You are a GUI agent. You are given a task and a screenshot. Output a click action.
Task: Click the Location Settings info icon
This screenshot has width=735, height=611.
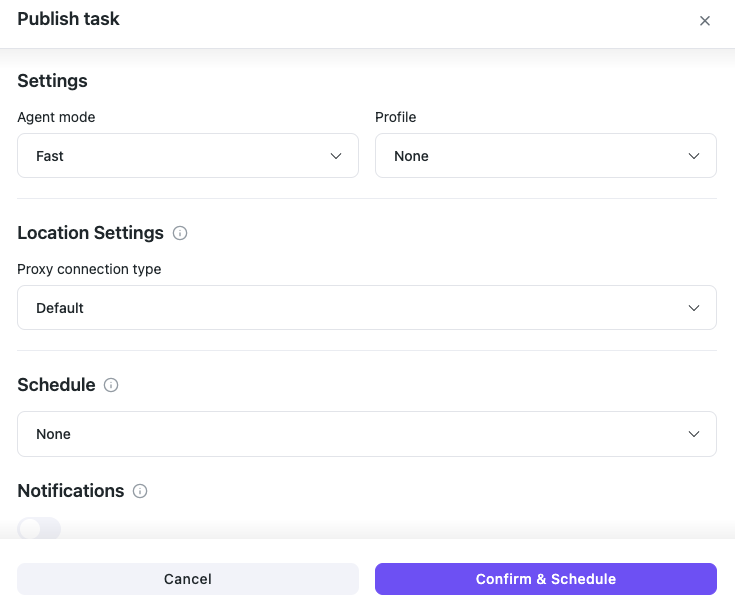coord(180,233)
